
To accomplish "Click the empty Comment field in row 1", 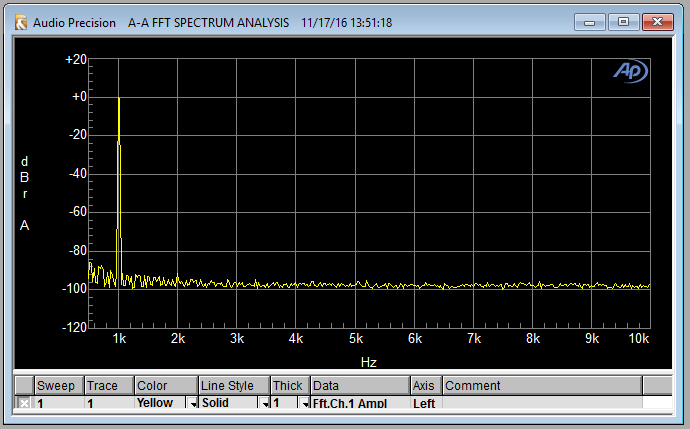I will pos(542,403).
